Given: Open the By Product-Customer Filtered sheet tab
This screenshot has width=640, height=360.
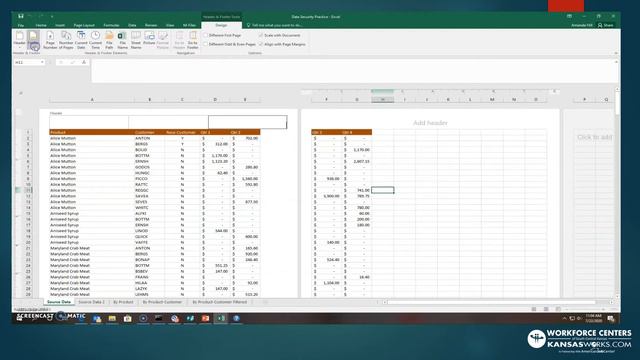Looking at the screenshot, I should [x=220, y=302].
